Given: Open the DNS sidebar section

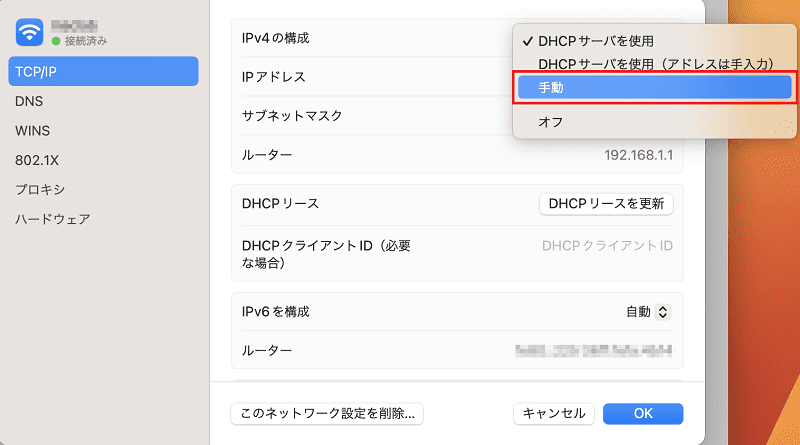Looking at the screenshot, I should pos(29,101).
